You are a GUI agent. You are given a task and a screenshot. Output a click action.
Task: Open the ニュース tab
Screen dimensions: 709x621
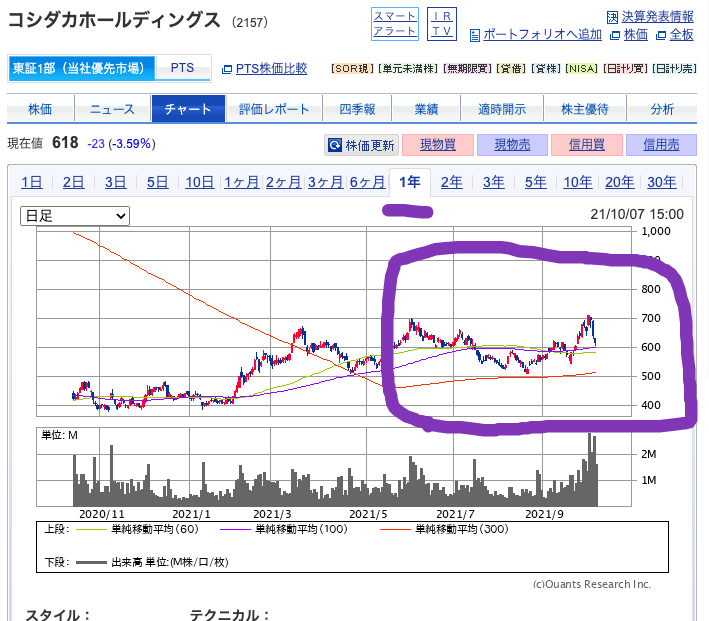pyautogui.click(x=113, y=109)
